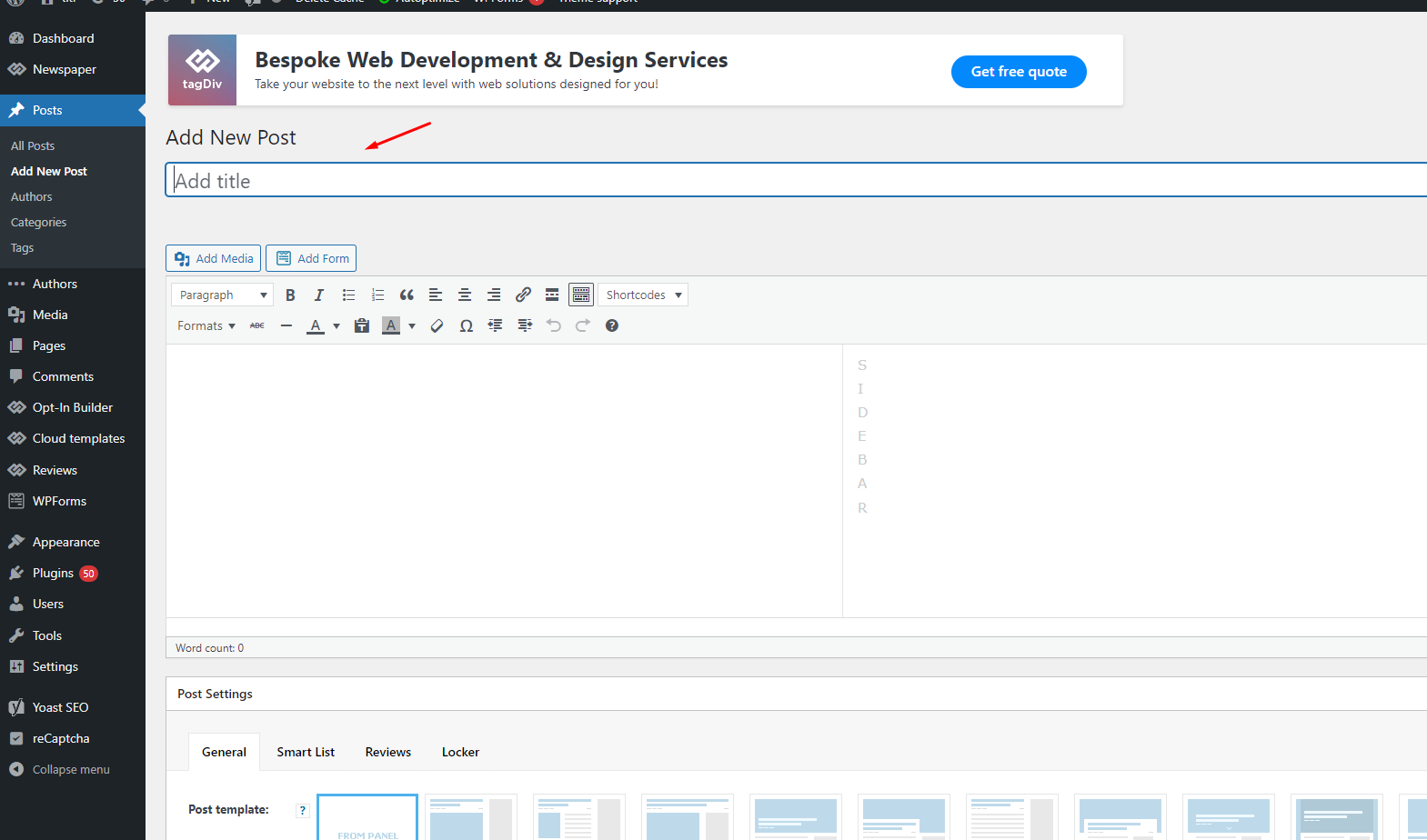
Task: Select the FROM PANEL post template
Action: click(367, 817)
